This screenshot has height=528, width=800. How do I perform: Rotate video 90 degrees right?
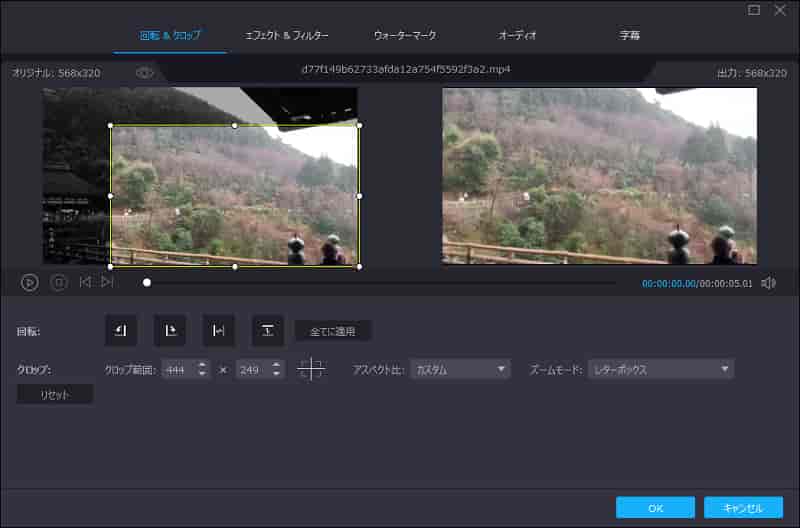click(x=170, y=330)
